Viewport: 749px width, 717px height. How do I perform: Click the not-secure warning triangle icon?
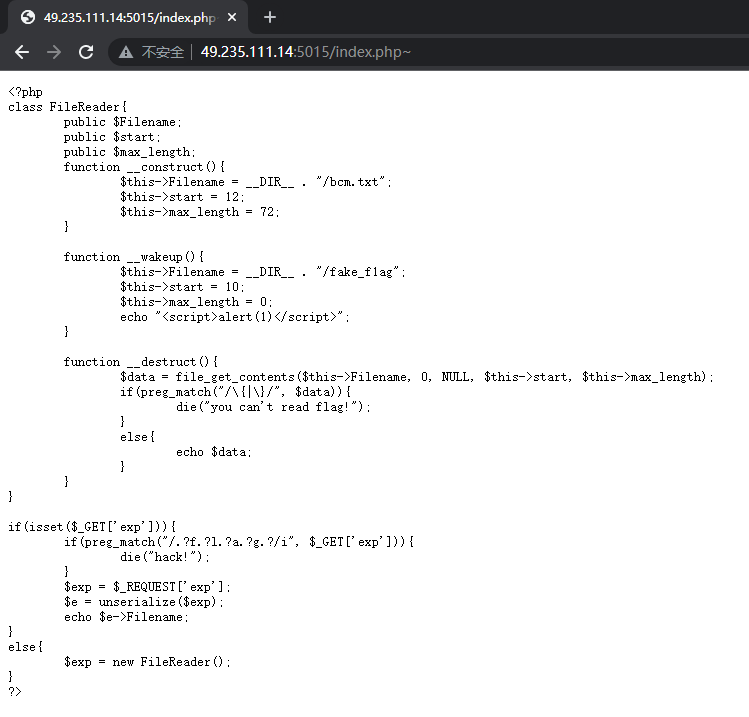click(x=126, y=52)
